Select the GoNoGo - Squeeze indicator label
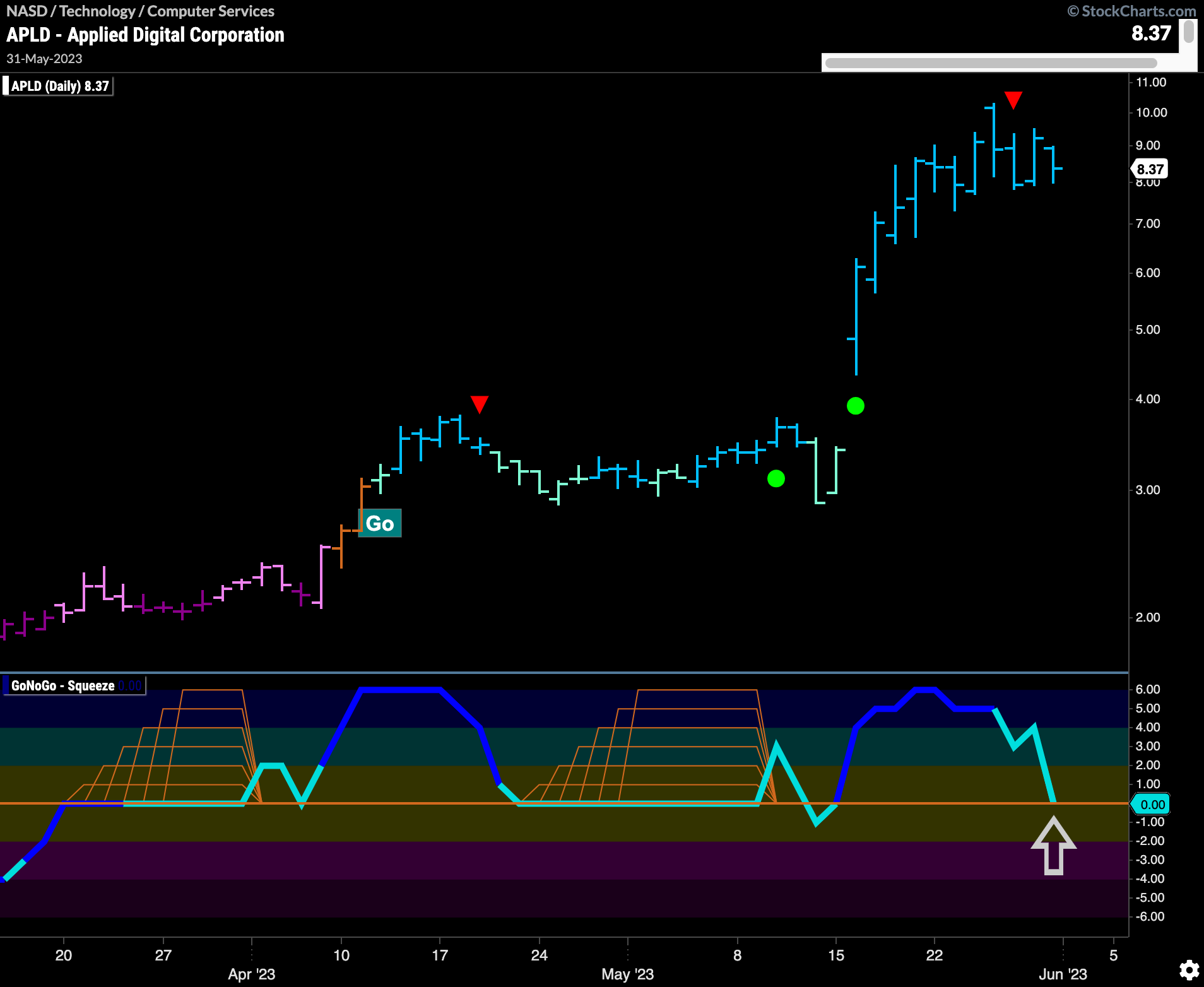This screenshot has width=1204, height=987. (x=74, y=685)
